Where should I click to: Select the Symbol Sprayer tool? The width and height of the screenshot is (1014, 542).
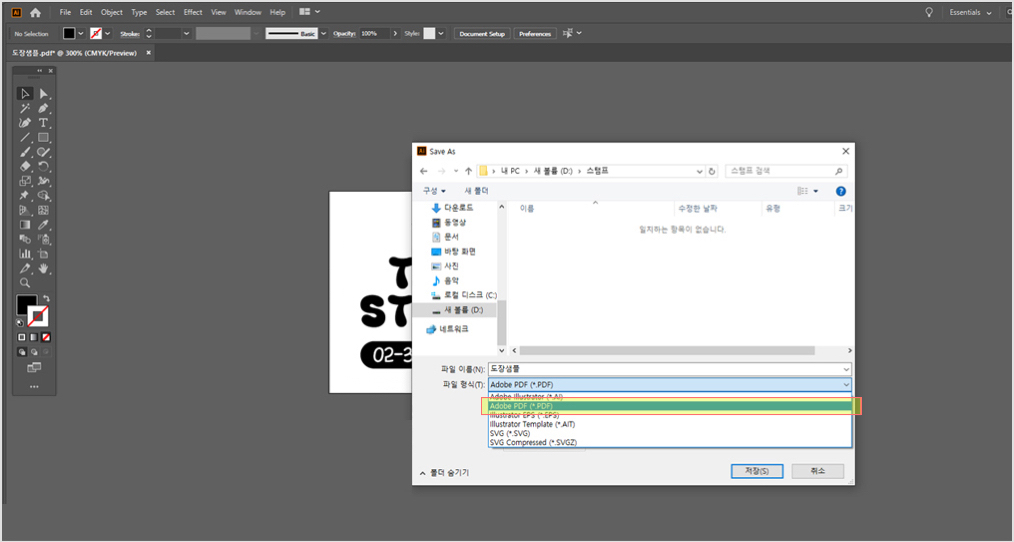pos(43,239)
